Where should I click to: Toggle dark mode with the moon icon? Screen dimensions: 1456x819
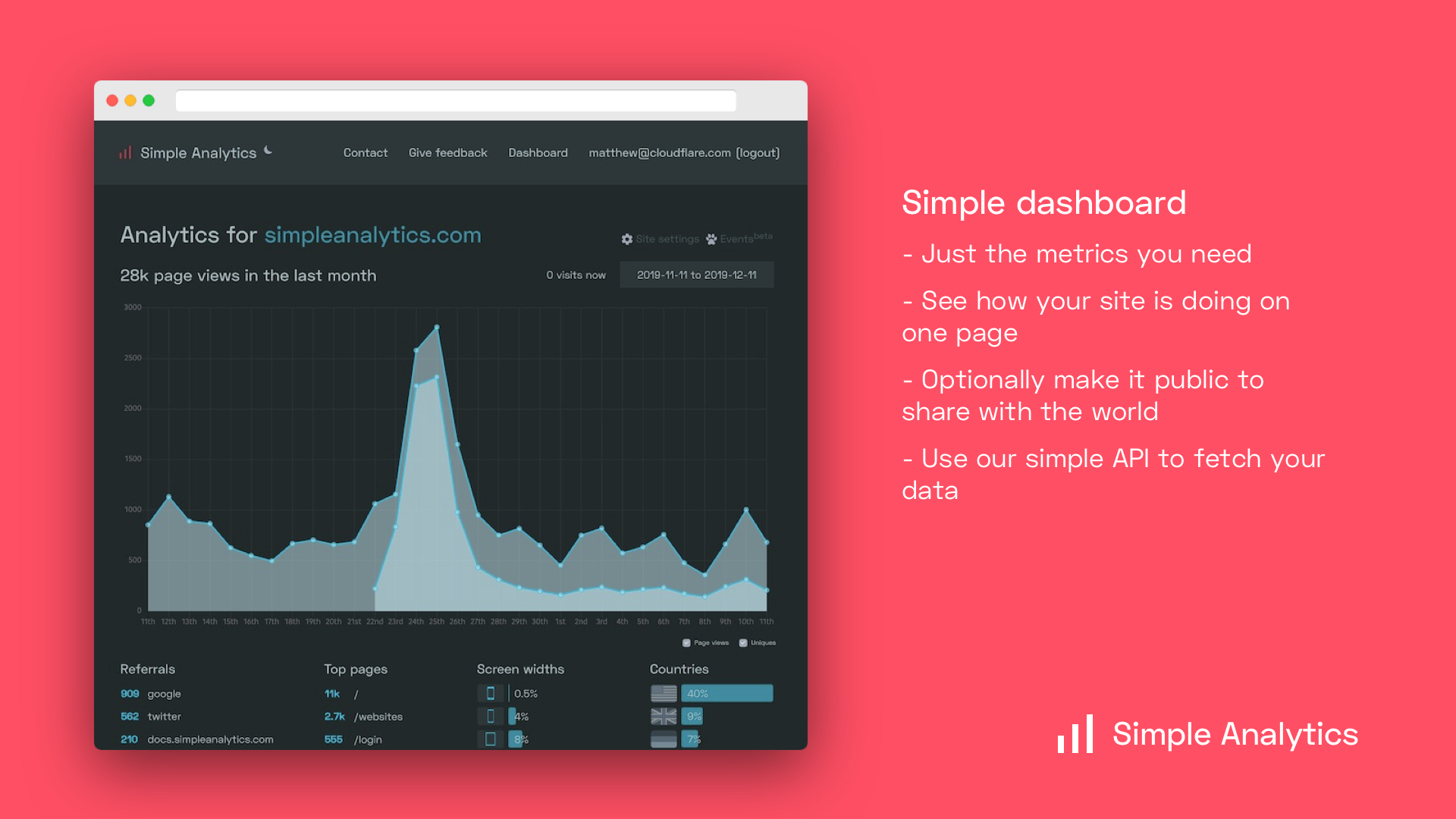point(268,150)
